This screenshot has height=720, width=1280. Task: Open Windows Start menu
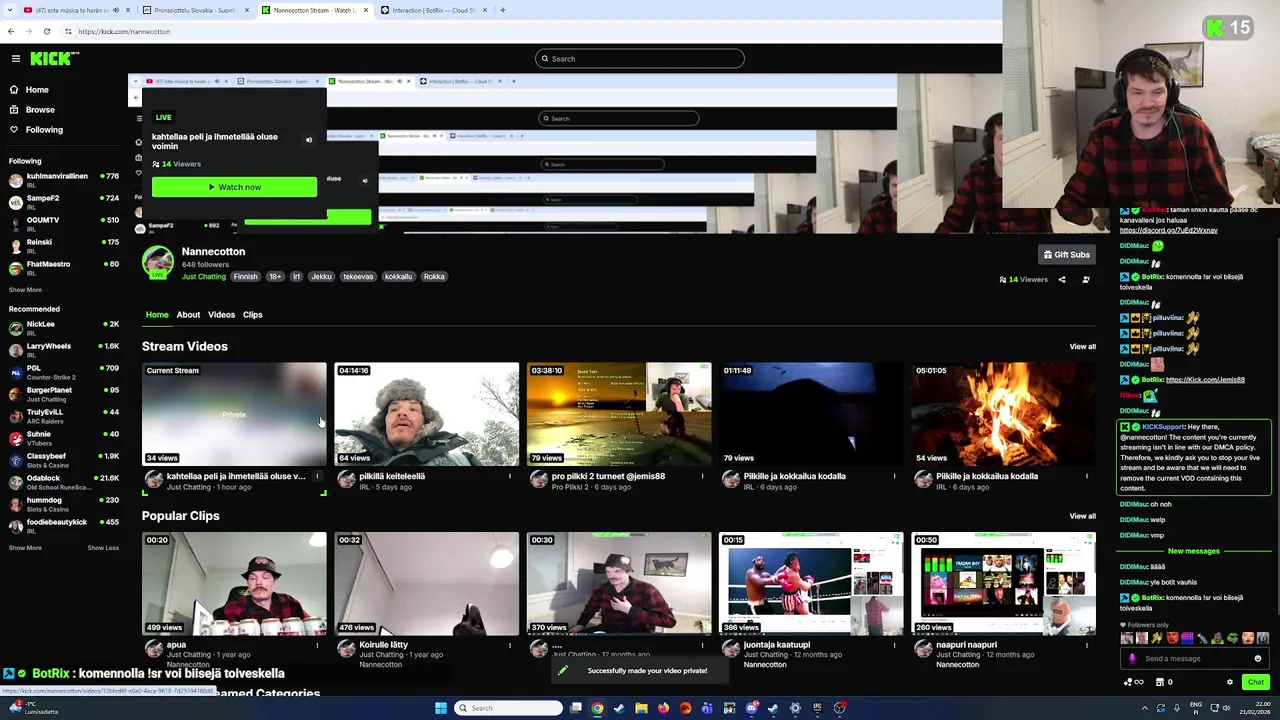click(x=440, y=708)
